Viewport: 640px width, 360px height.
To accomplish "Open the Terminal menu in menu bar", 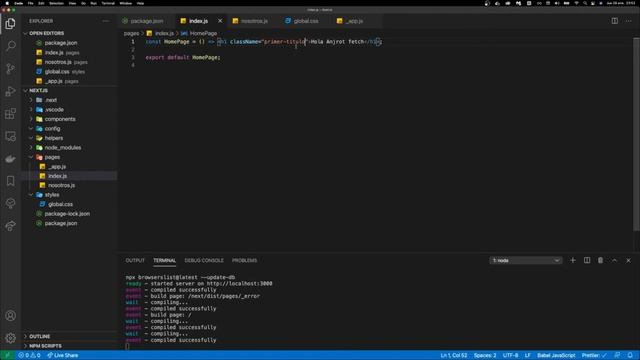I will (108, 3).
